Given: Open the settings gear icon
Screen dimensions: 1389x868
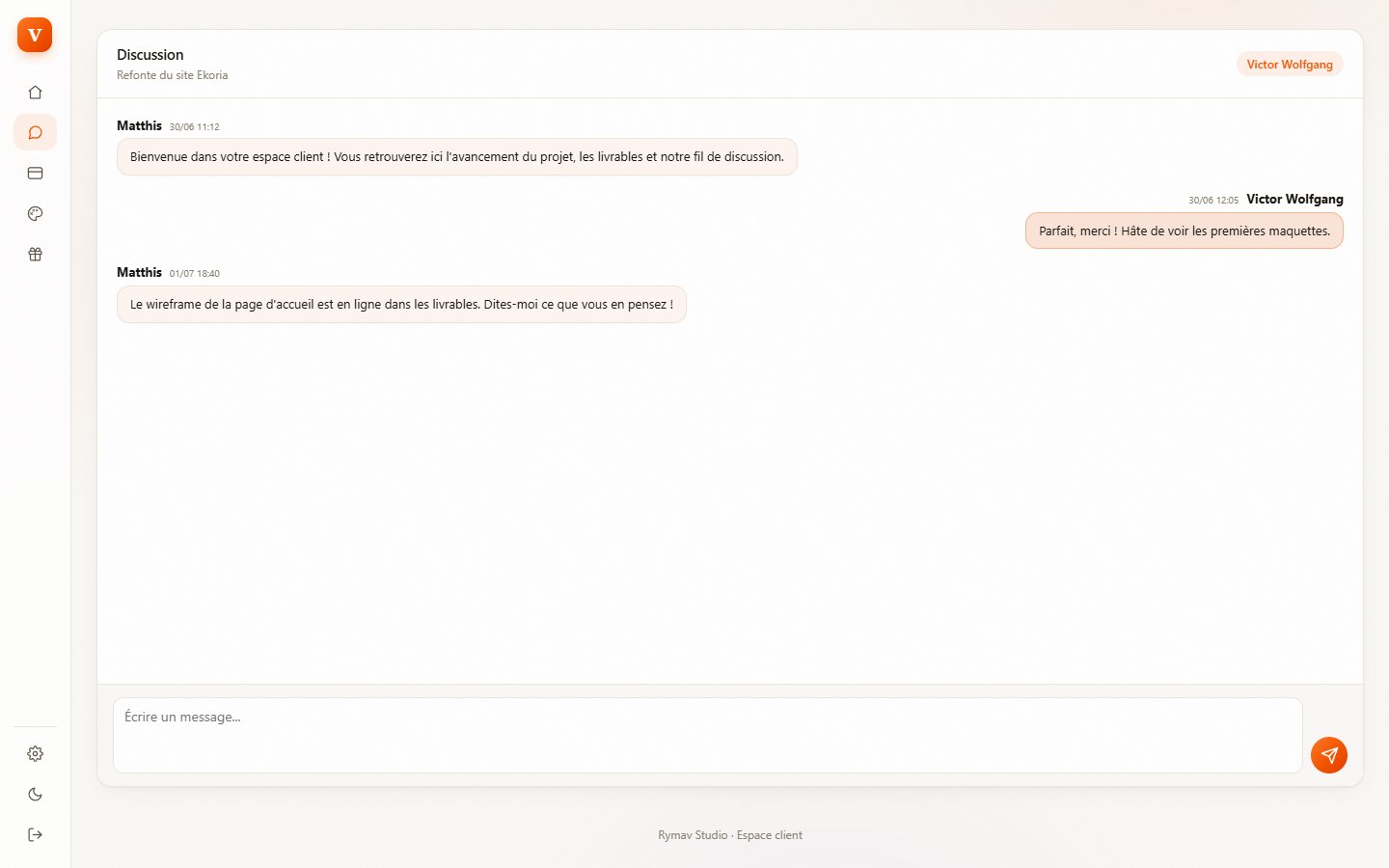Looking at the screenshot, I should point(35,753).
